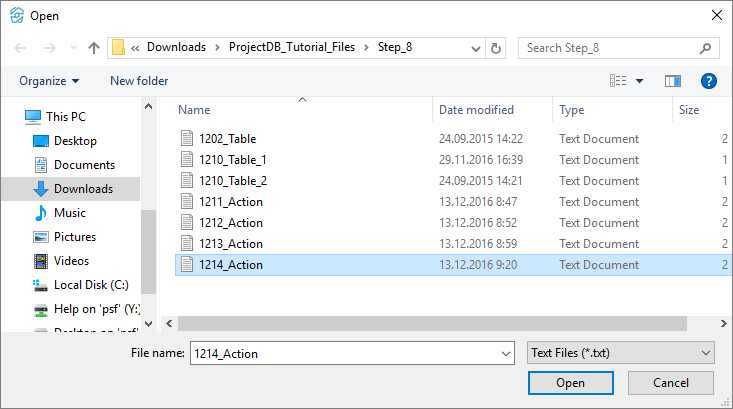Click the Up one level arrow
Viewport: 733px width, 409px height.
94,47
